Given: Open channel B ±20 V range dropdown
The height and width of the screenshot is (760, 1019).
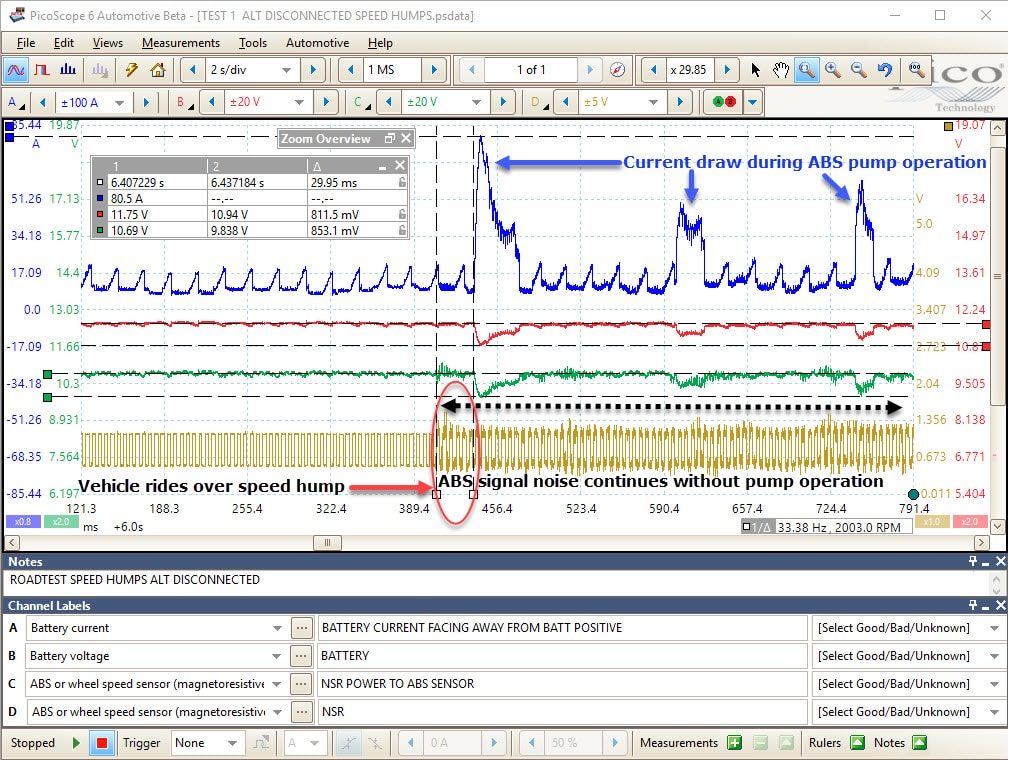Looking at the screenshot, I should (299, 103).
